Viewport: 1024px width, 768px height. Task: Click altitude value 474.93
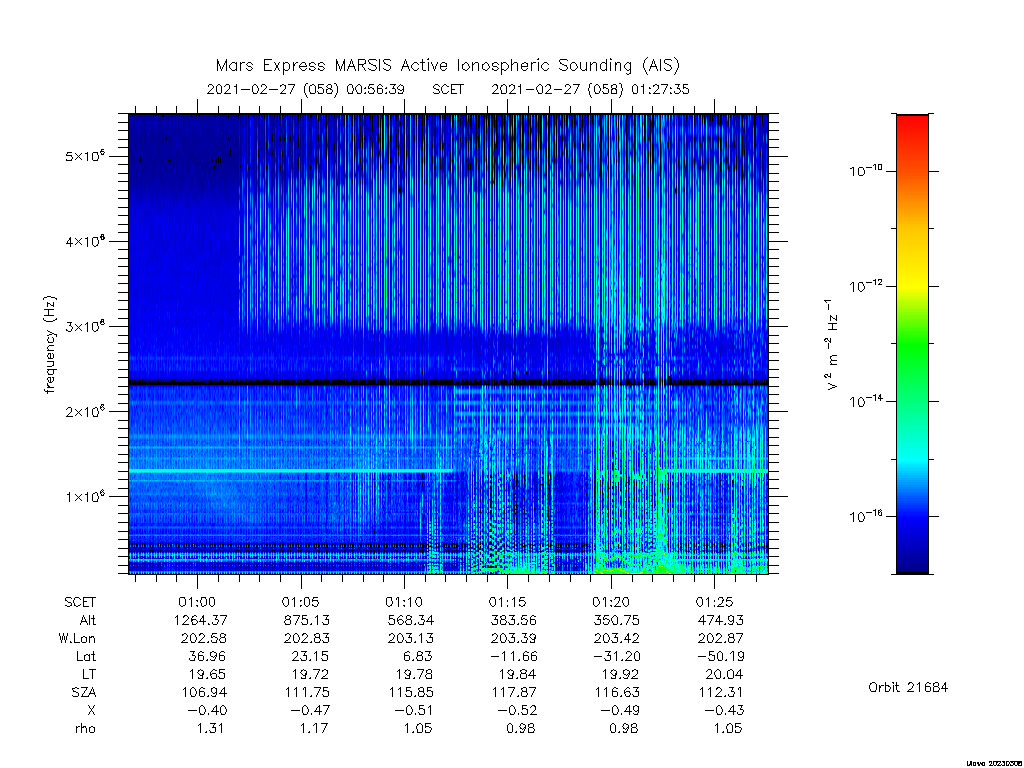tap(720, 620)
